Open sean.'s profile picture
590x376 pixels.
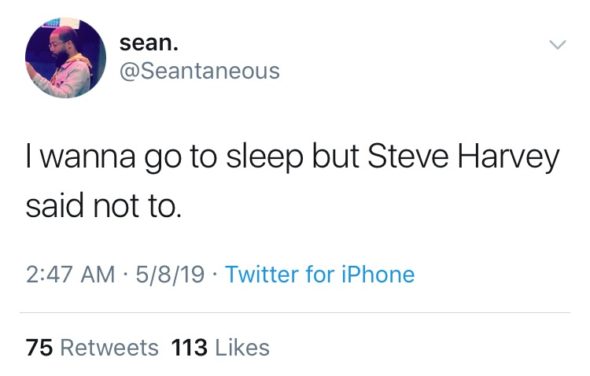(x=65, y=58)
